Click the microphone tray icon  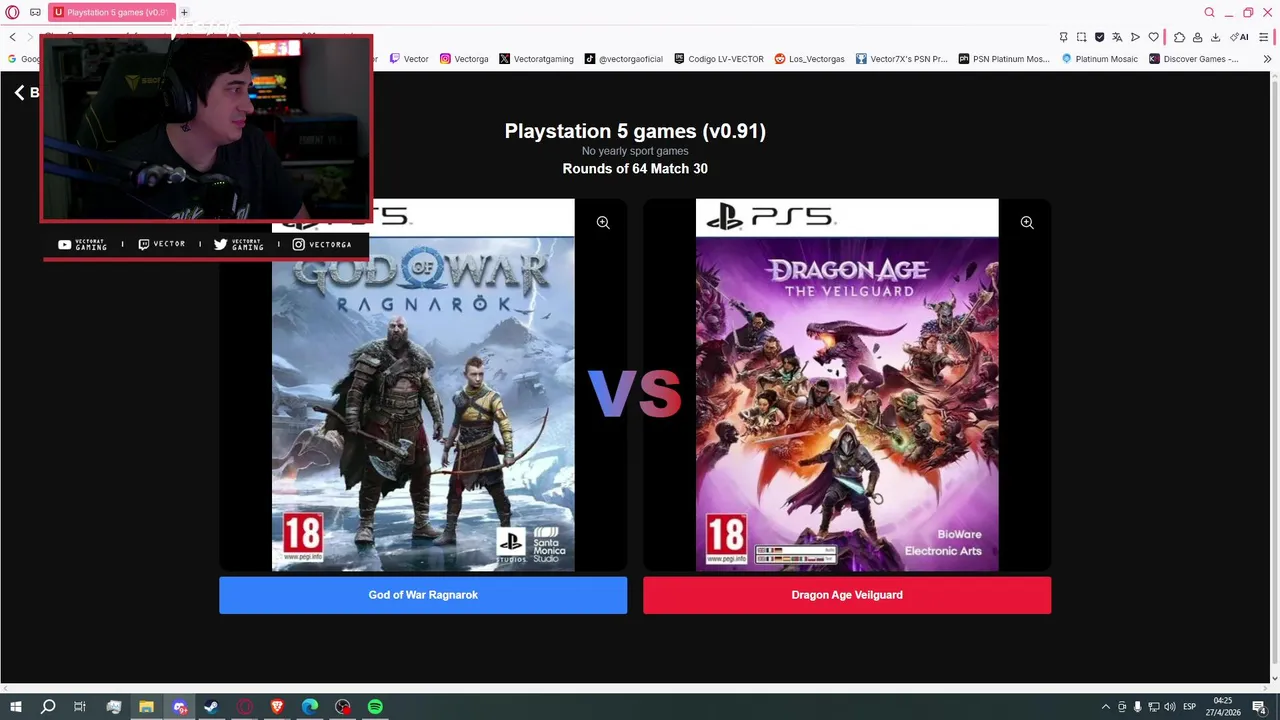[x=1137, y=707]
